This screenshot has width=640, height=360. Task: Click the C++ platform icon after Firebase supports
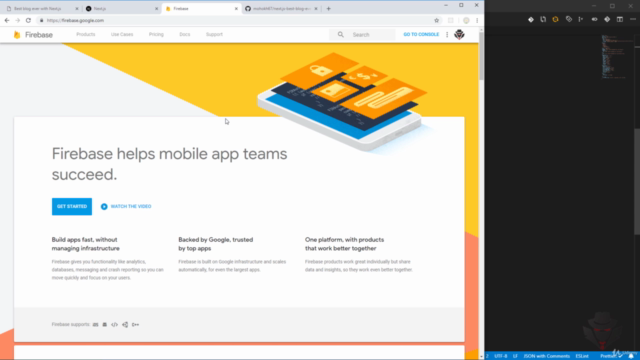click(x=136, y=324)
